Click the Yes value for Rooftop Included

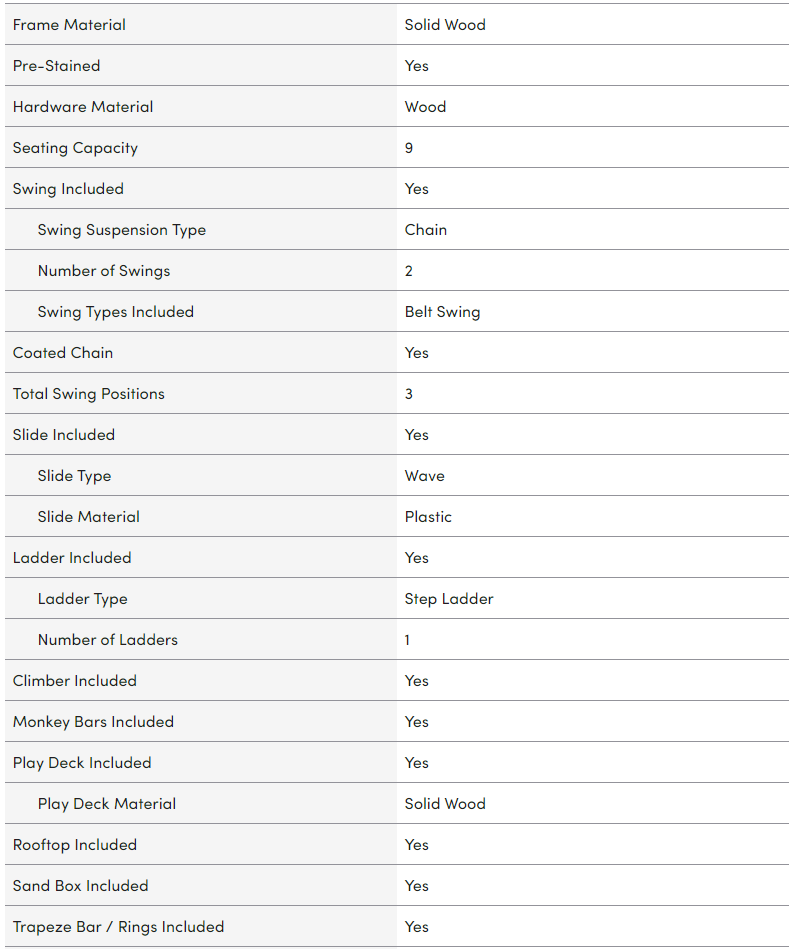(x=416, y=845)
